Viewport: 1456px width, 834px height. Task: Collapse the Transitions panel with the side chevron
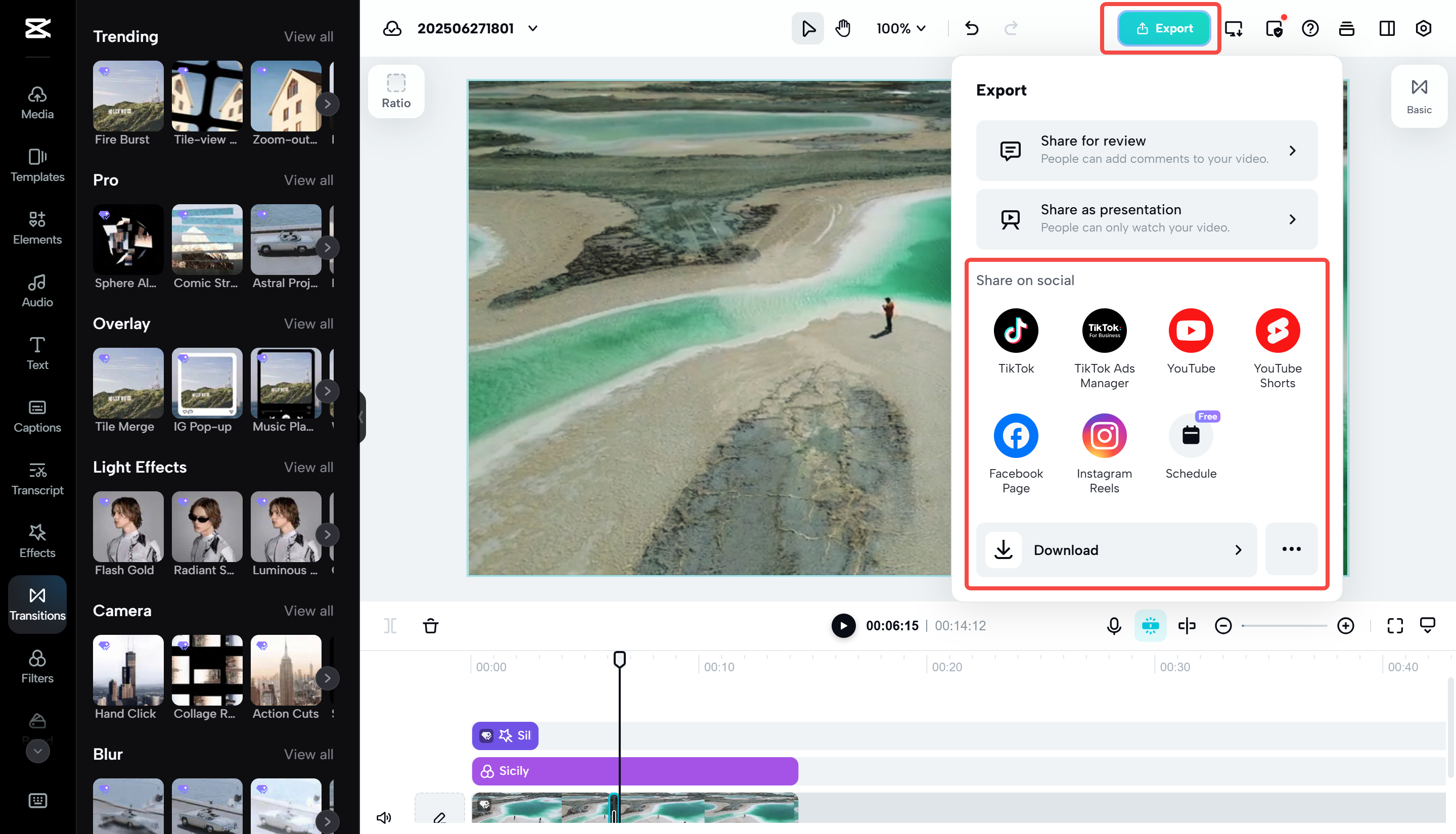[361, 418]
